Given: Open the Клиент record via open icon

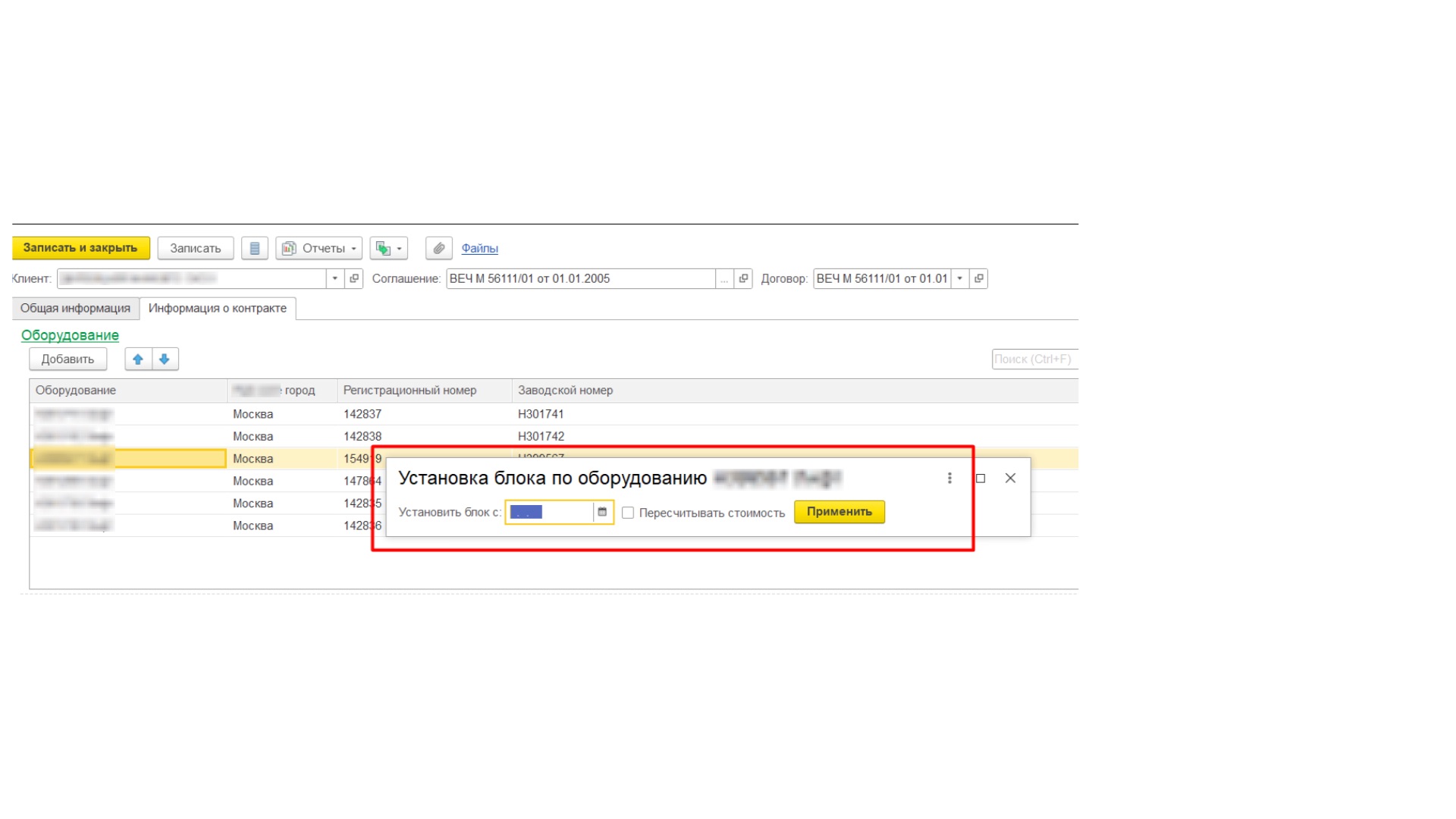Looking at the screenshot, I should tap(354, 278).
